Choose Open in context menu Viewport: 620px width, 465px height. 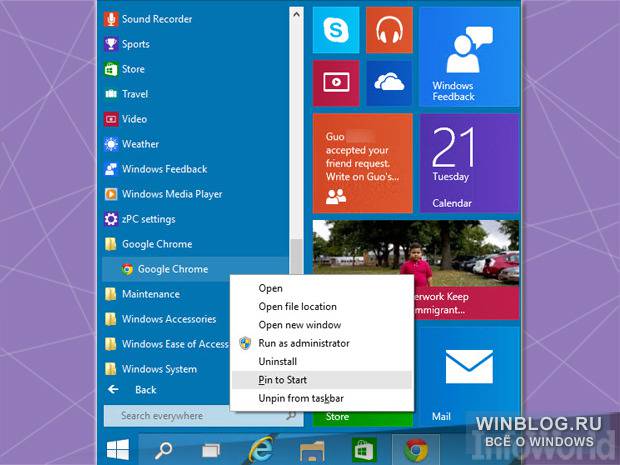(x=321, y=288)
